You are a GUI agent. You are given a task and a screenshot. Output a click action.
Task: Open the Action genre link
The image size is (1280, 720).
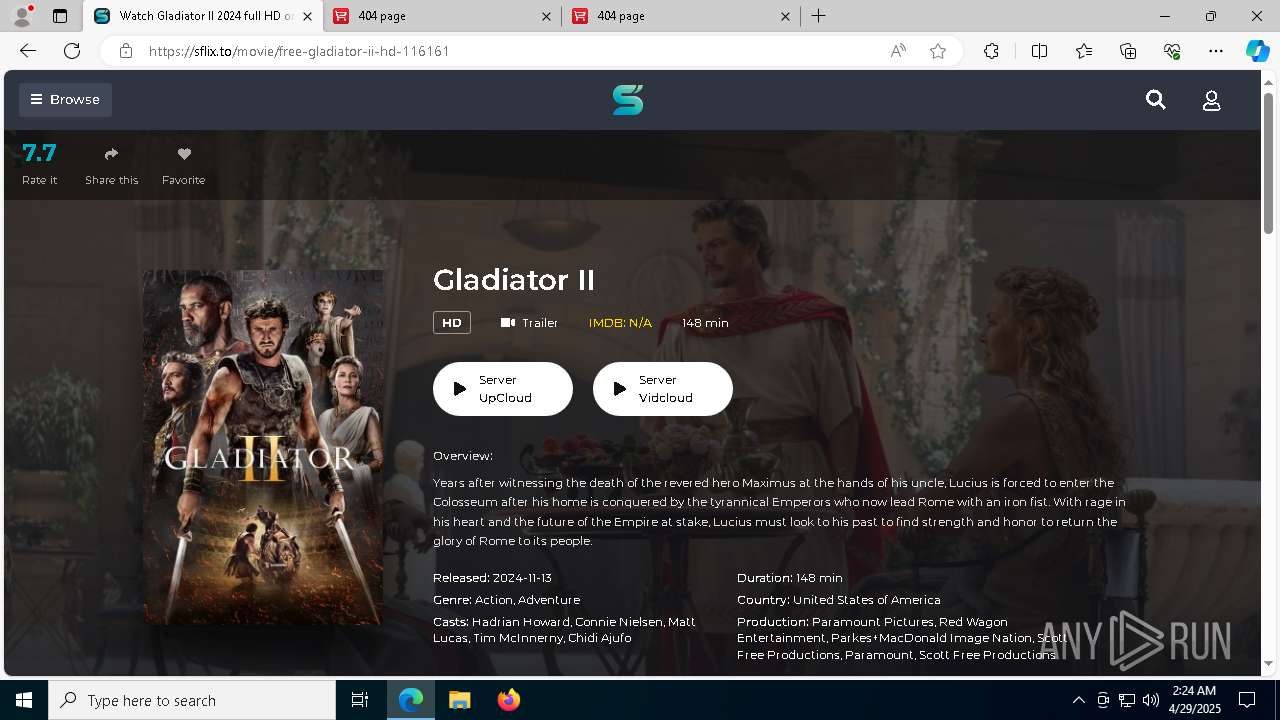coord(494,600)
